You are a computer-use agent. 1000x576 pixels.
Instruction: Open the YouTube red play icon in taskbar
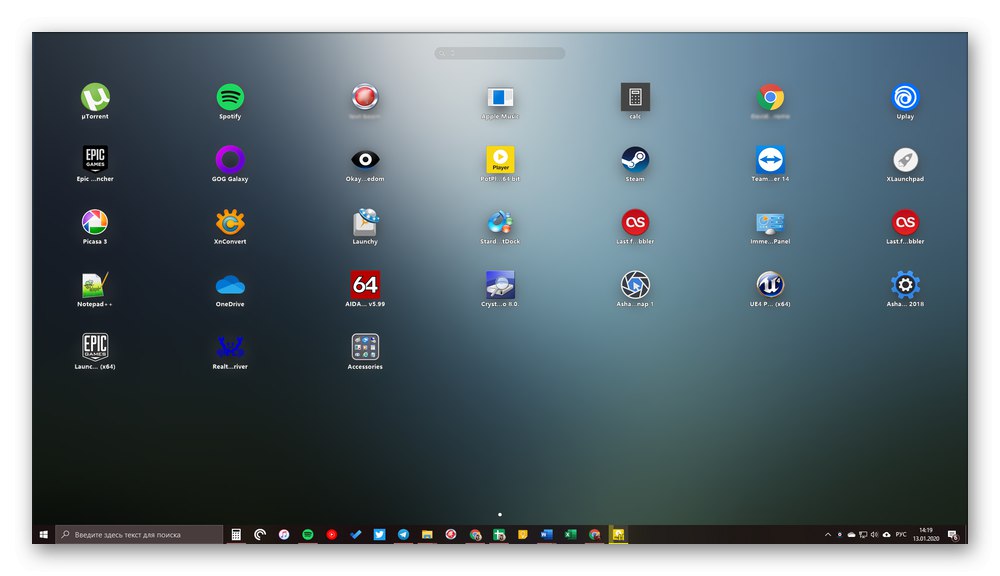pyautogui.click(x=332, y=535)
